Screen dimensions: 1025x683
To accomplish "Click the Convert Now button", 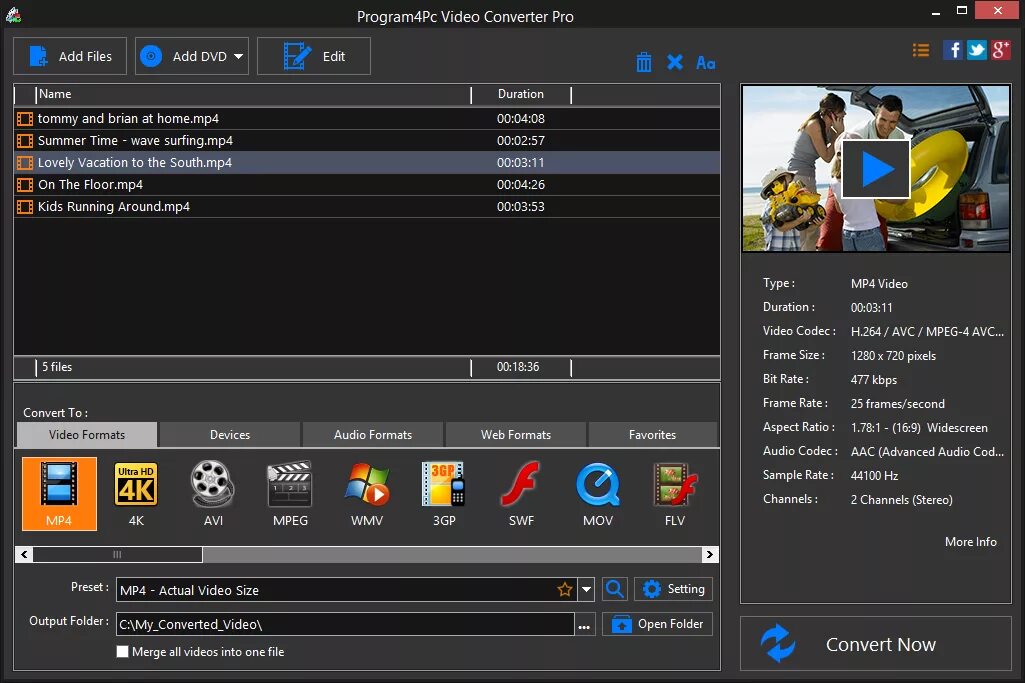I will click(x=876, y=644).
